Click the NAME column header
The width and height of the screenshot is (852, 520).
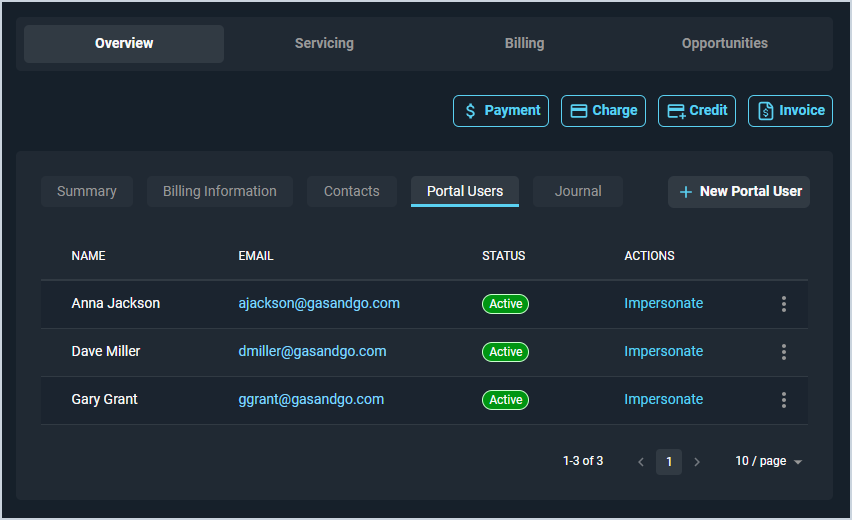[x=89, y=256]
